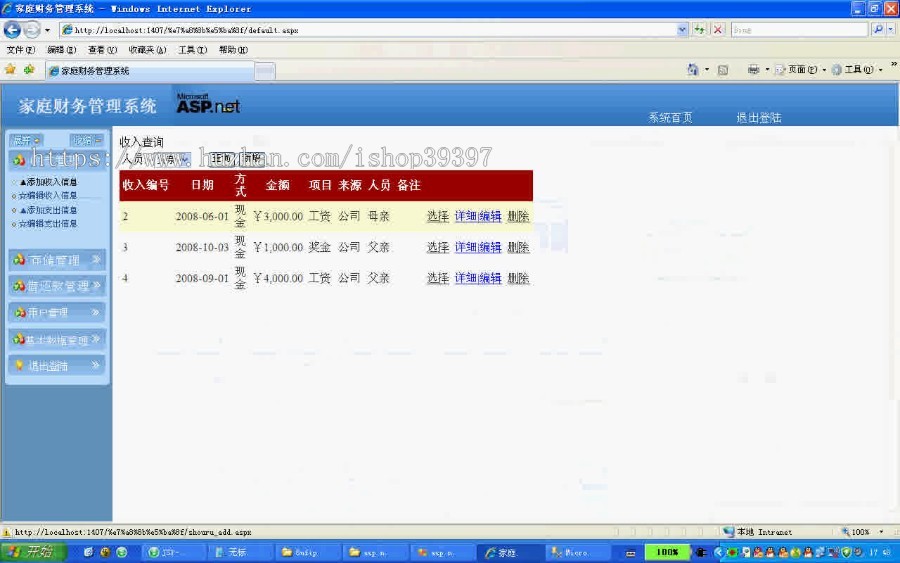
Task: Open the Home button dropdown arrow
Action: click(707, 69)
